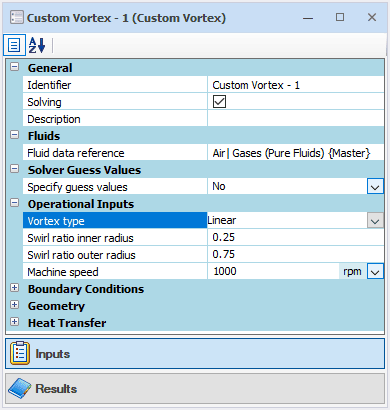The height and width of the screenshot is (410, 390).
Task: Maximize the Custom Vortex window
Action: [x=340, y=17]
